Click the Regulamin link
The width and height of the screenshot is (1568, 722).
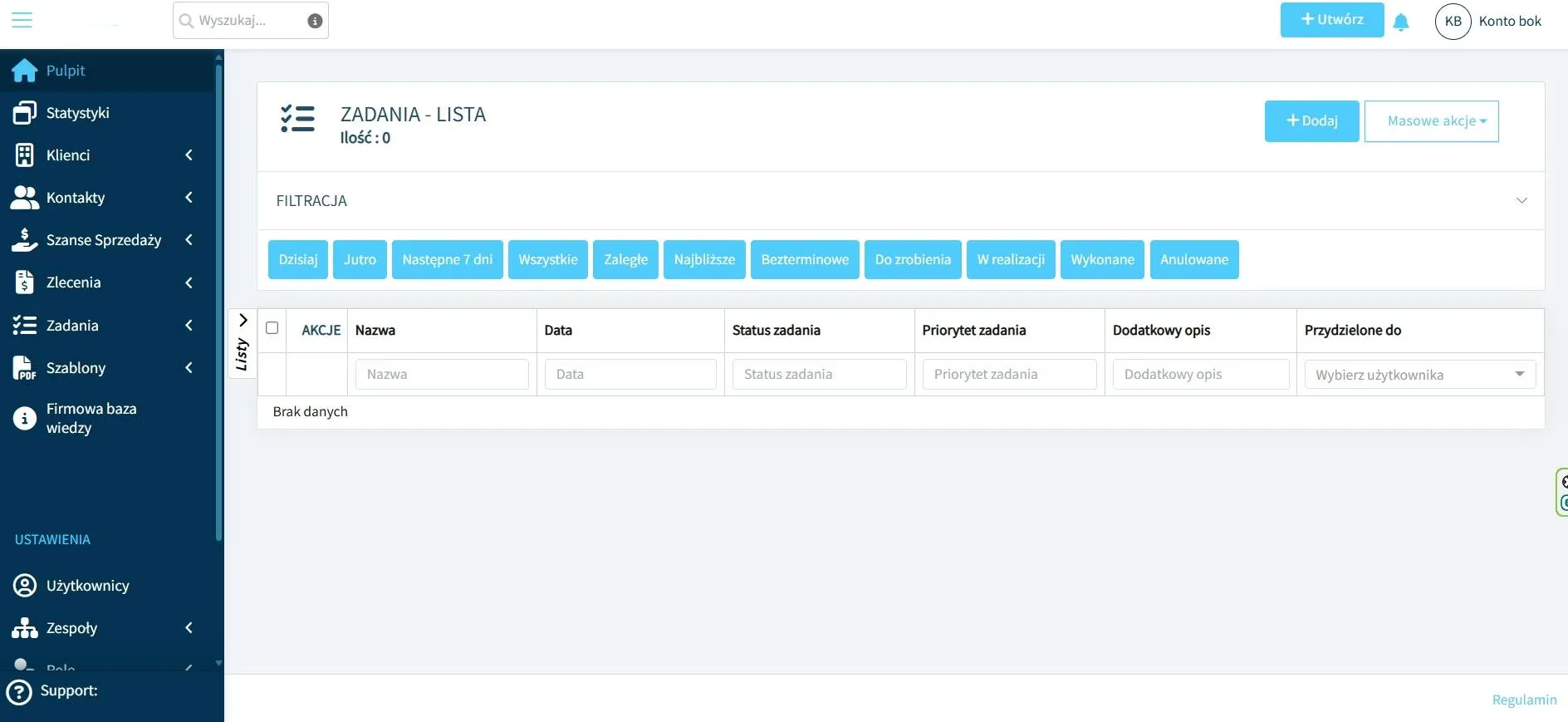pyautogui.click(x=1524, y=700)
